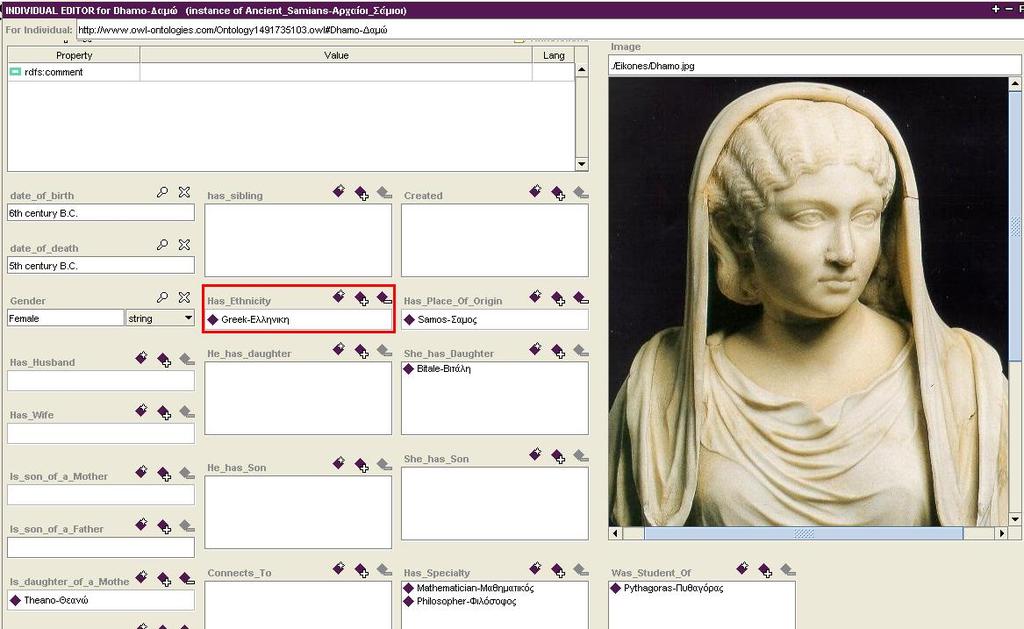The height and width of the screenshot is (629, 1024).
Task: Add instance to Has_Specialty
Action: 558,571
